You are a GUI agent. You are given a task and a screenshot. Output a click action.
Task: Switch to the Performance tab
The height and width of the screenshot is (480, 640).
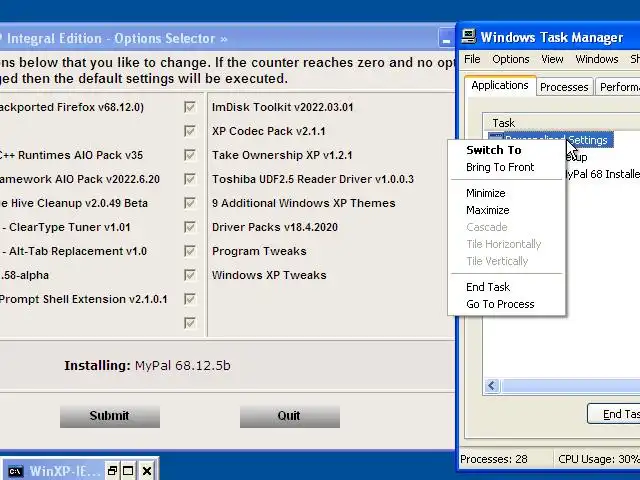tap(618, 87)
